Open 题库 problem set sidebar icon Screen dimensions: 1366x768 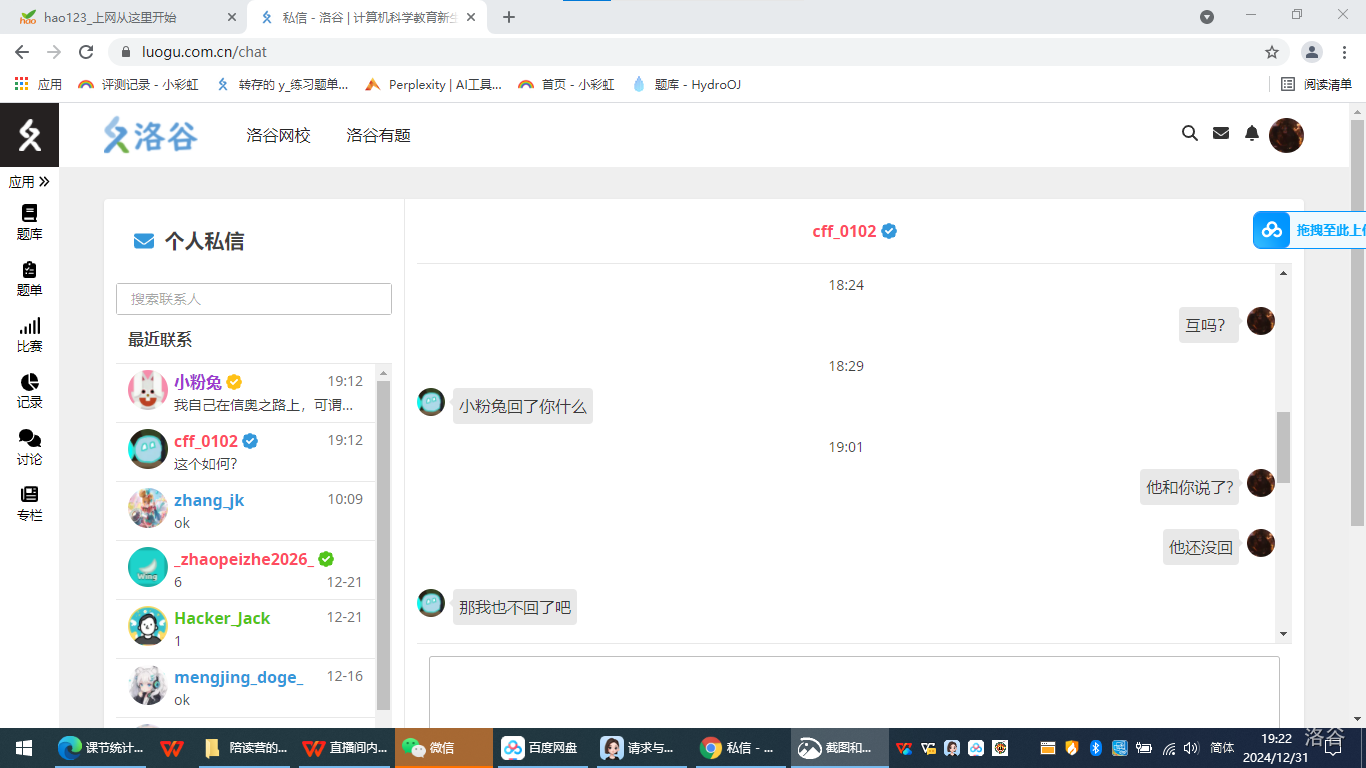point(29,222)
